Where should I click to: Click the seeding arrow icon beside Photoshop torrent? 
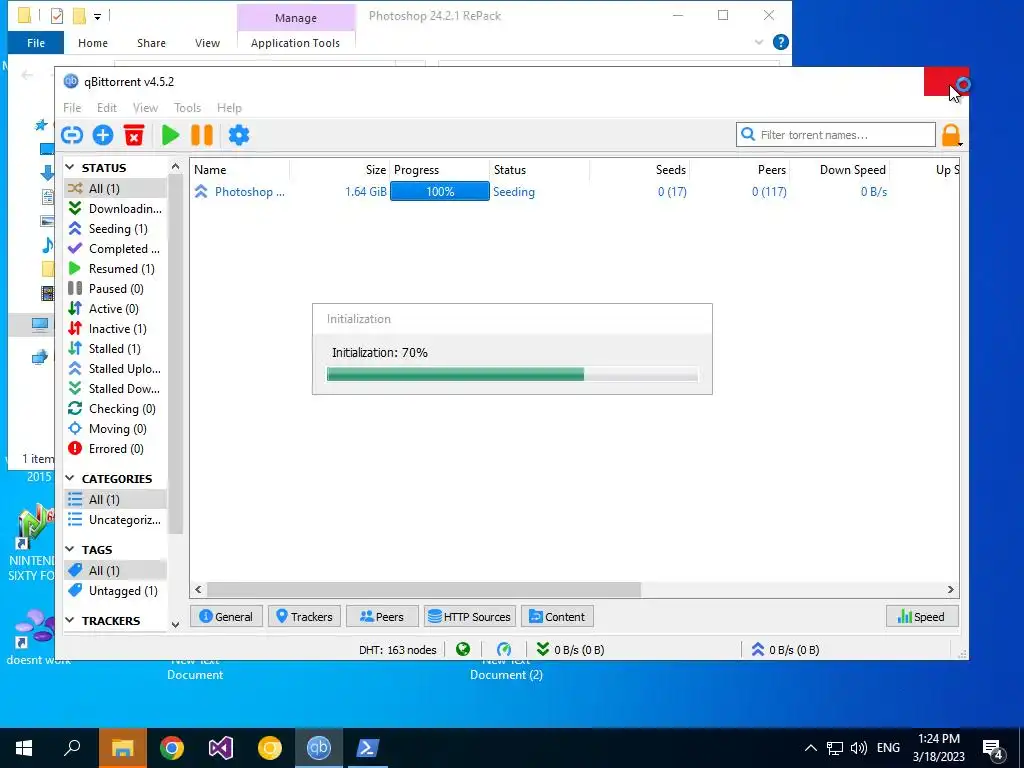coord(201,191)
